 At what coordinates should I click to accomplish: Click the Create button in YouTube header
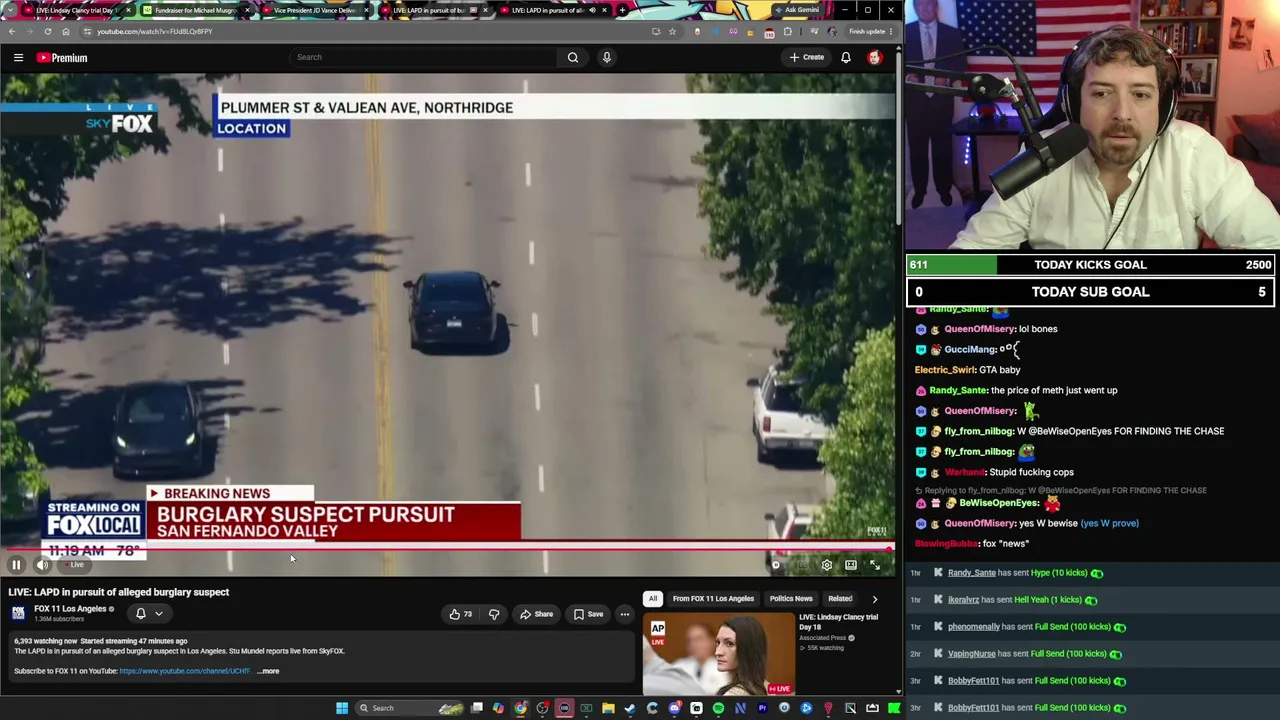coord(807,58)
